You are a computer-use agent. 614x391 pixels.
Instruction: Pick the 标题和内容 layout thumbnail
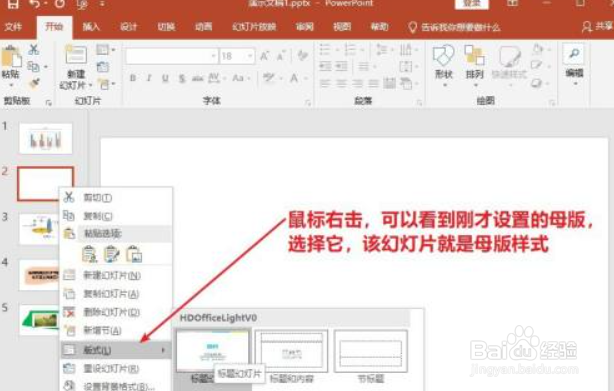pos(291,351)
